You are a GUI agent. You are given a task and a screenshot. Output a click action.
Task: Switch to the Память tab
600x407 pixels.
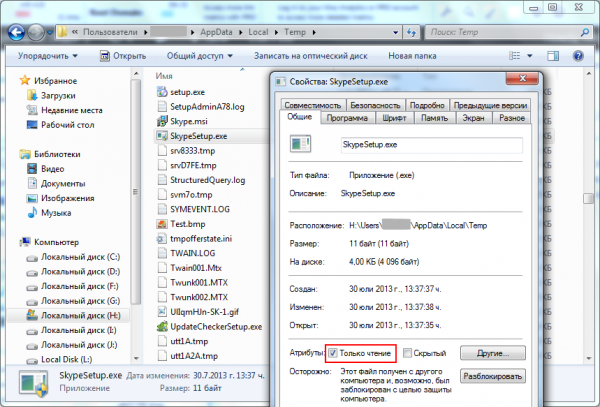(434, 118)
